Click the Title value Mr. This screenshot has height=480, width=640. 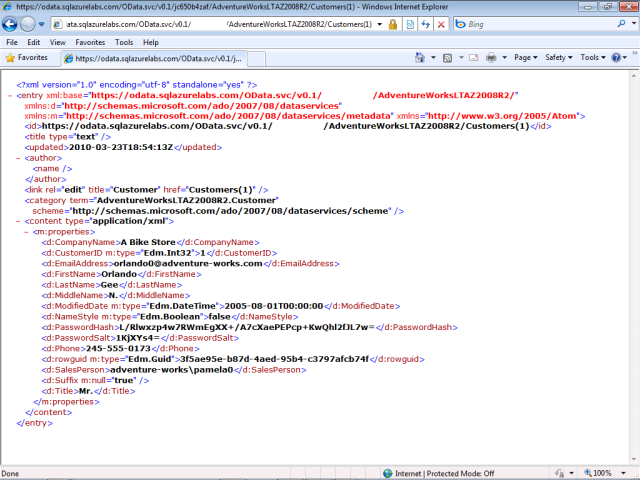click(86, 391)
